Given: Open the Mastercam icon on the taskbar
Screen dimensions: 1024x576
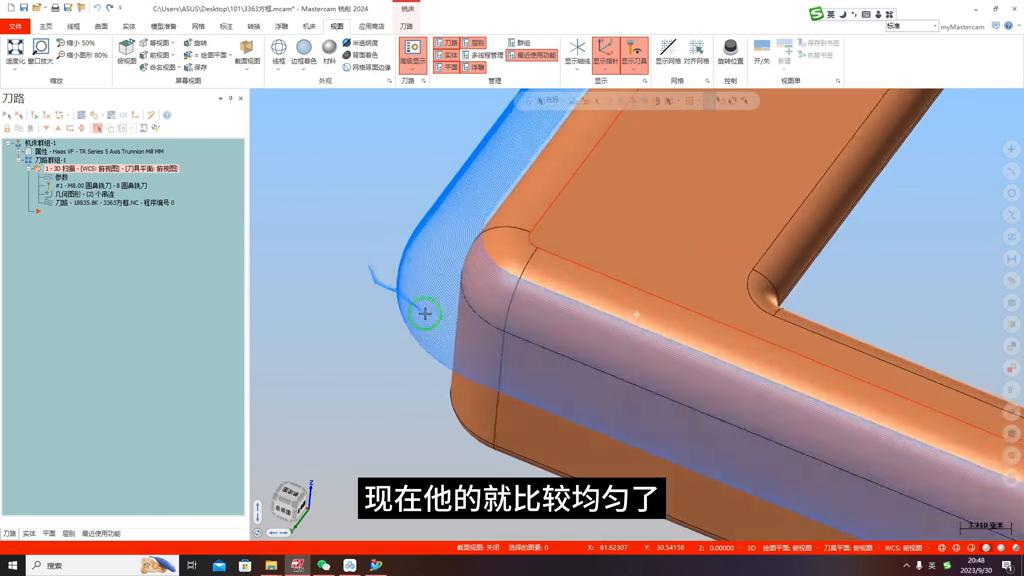Looking at the screenshot, I should click(297, 565).
